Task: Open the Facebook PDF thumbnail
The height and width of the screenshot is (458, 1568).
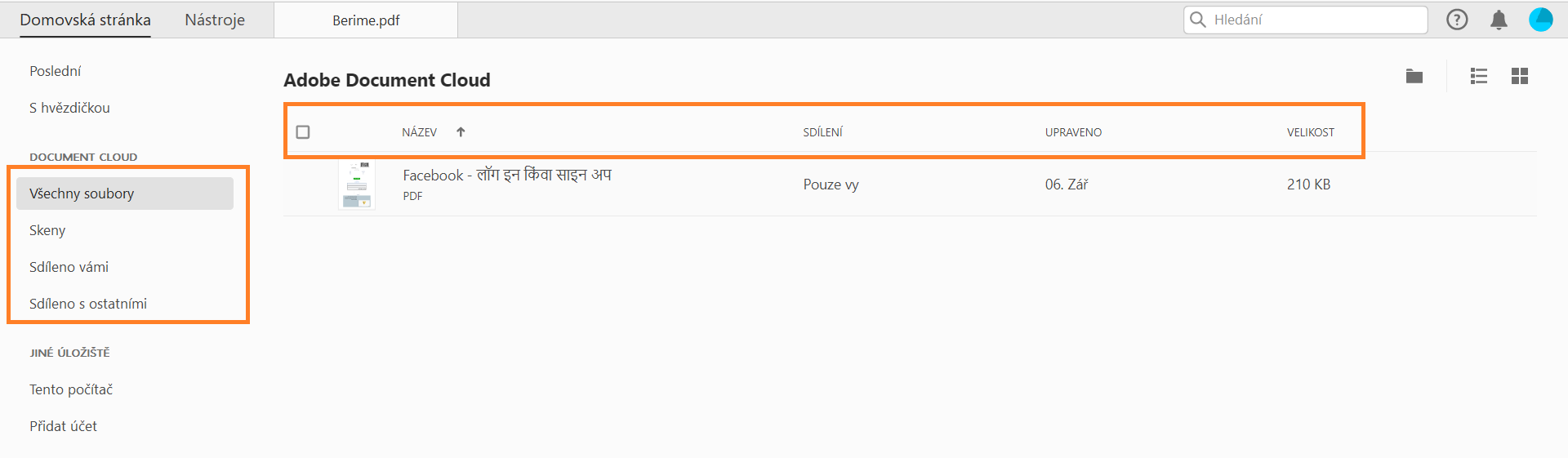Action: (x=357, y=185)
